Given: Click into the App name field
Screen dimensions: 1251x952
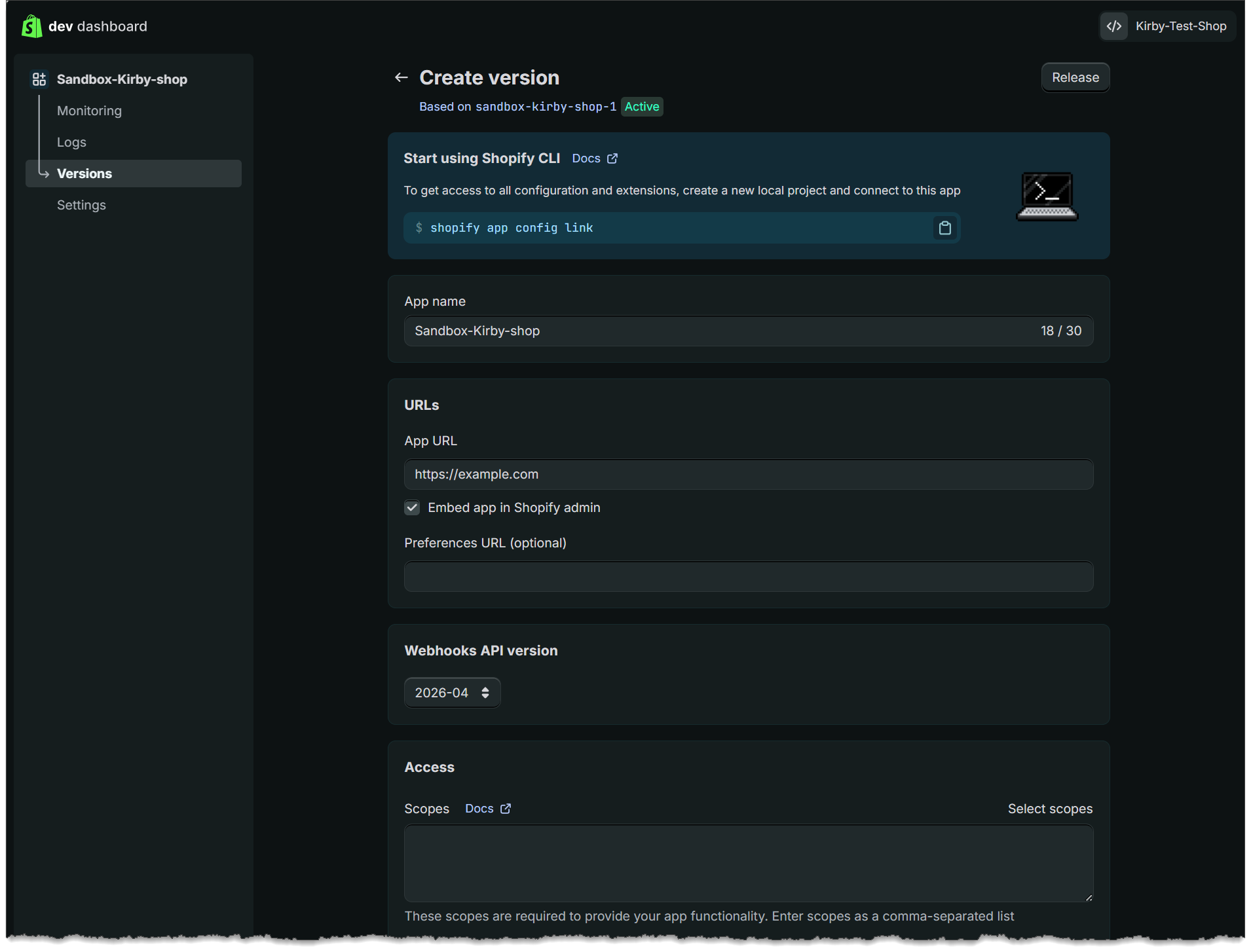Looking at the screenshot, I should (749, 331).
